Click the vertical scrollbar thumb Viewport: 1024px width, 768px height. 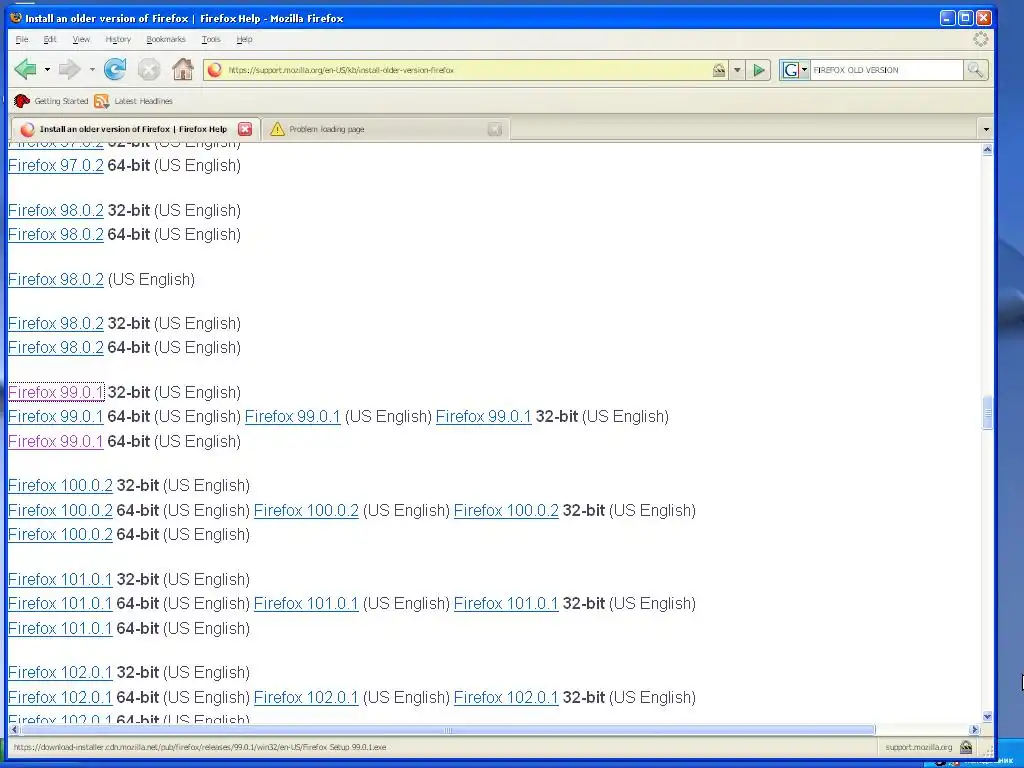987,413
